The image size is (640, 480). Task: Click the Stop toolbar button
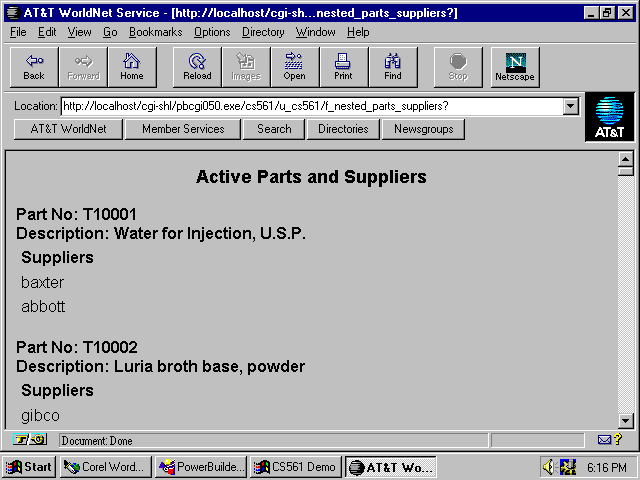tap(458, 67)
